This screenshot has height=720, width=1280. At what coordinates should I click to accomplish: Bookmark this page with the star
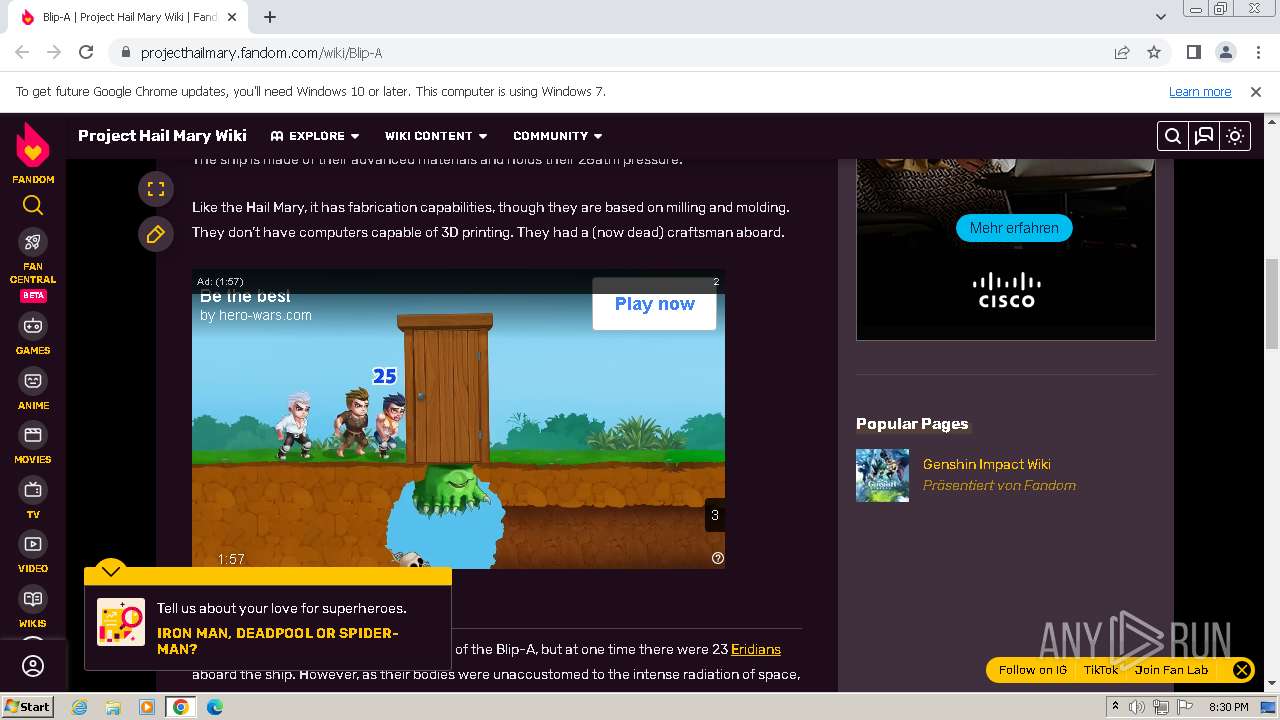tap(1154, 52)
